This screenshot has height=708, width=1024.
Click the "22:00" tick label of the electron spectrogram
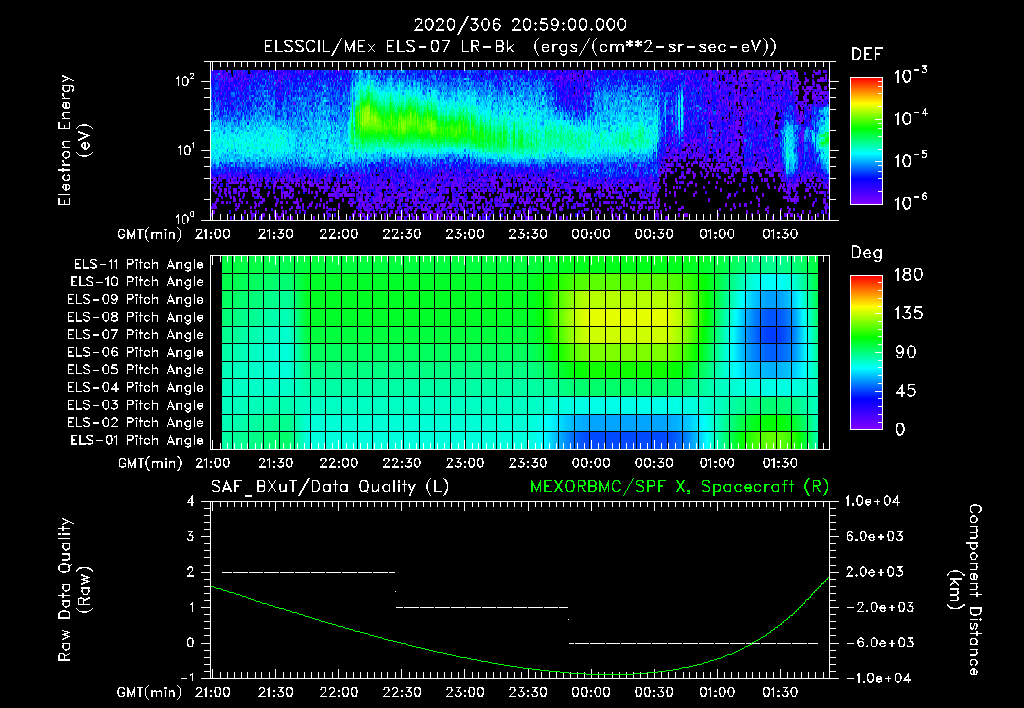338,234
